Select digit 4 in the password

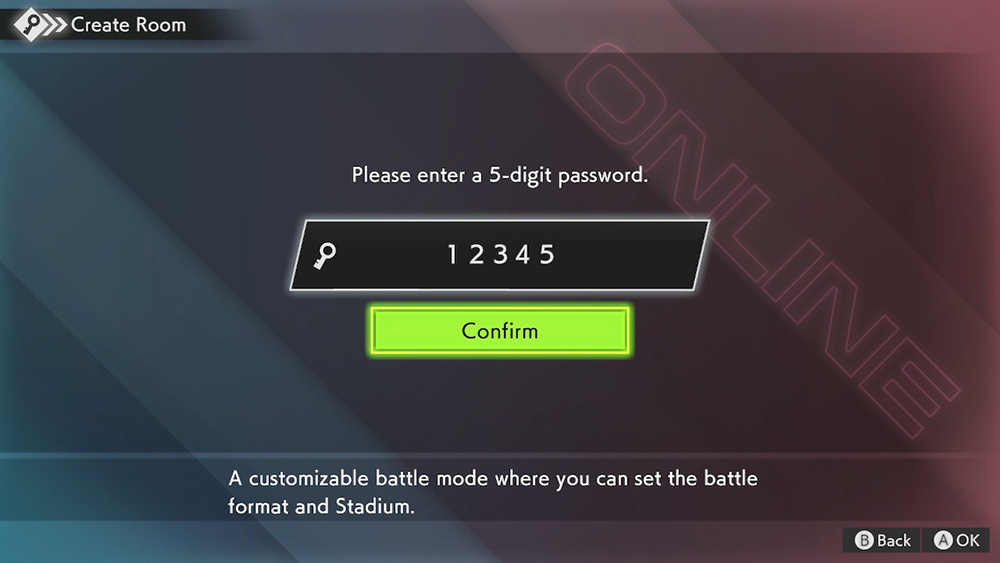523,254
